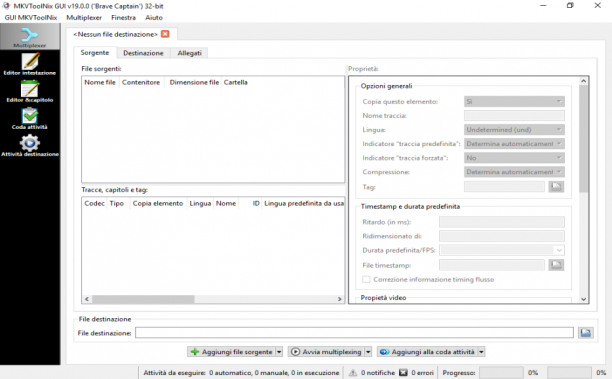Click the File timestamp input field

pyautogui.click(x=492, y=265)
